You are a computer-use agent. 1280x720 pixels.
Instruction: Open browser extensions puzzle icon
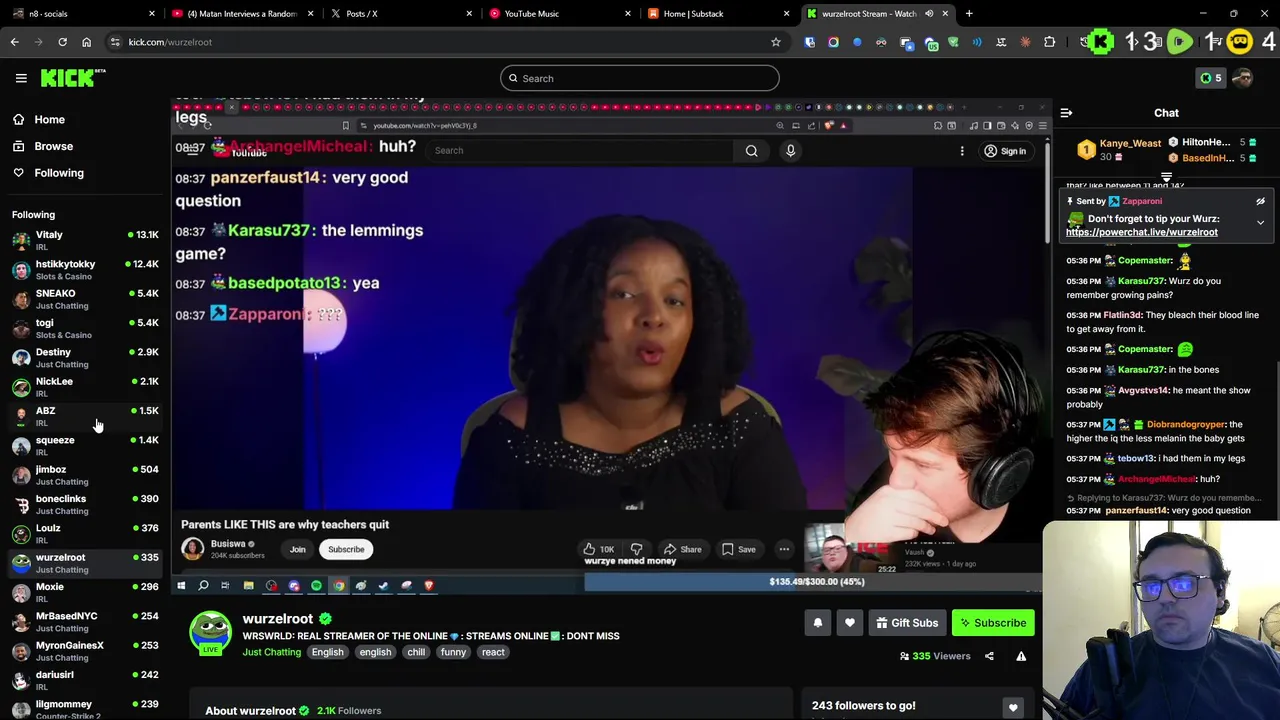1049,42
